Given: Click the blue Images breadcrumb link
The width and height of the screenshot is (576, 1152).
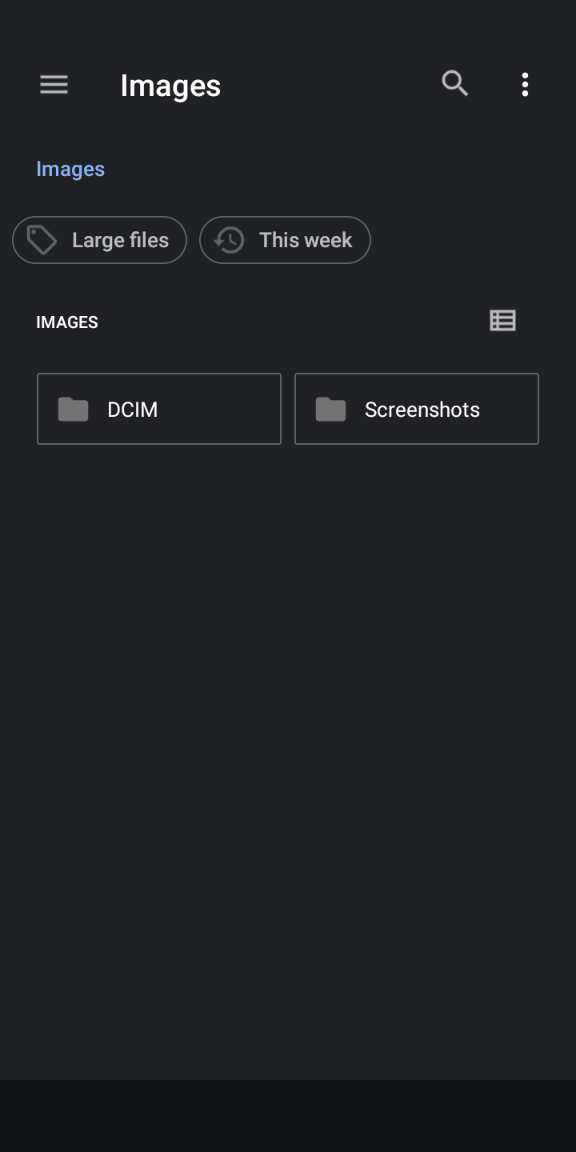Looking at the screenshot, I should tap(71, 169).
